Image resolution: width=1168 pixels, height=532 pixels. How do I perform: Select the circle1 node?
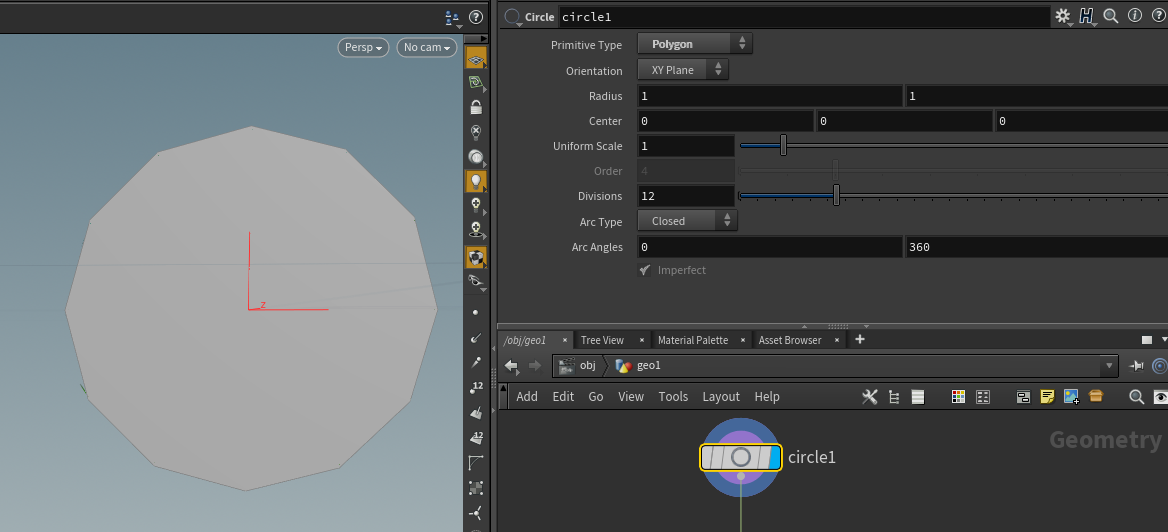click(x=740, y=457)
